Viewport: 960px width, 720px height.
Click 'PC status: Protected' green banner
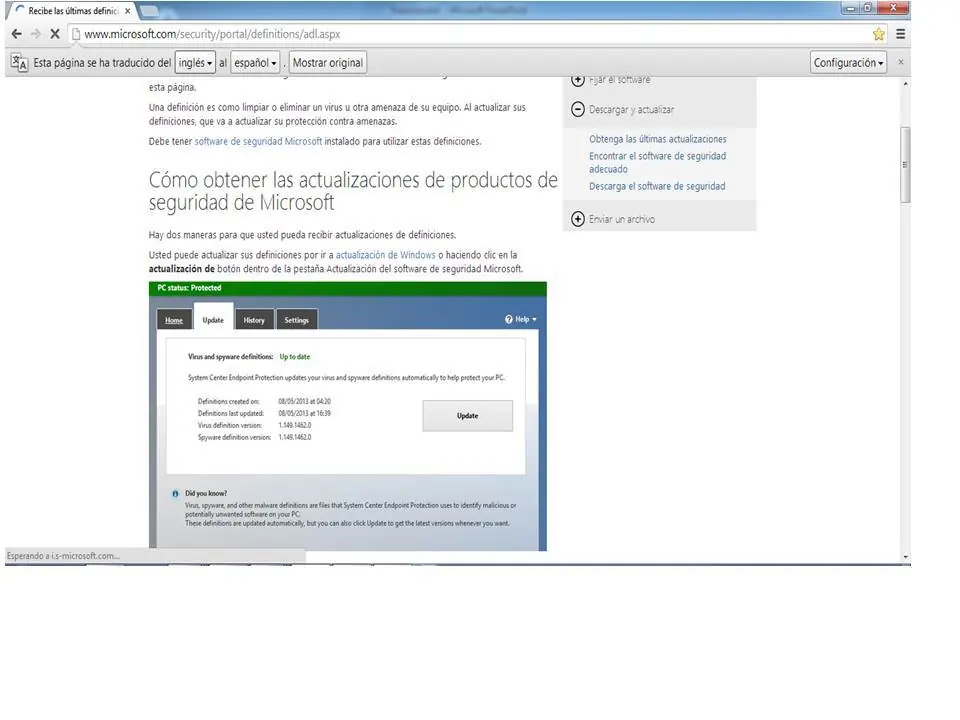click(x=348, y=288)
